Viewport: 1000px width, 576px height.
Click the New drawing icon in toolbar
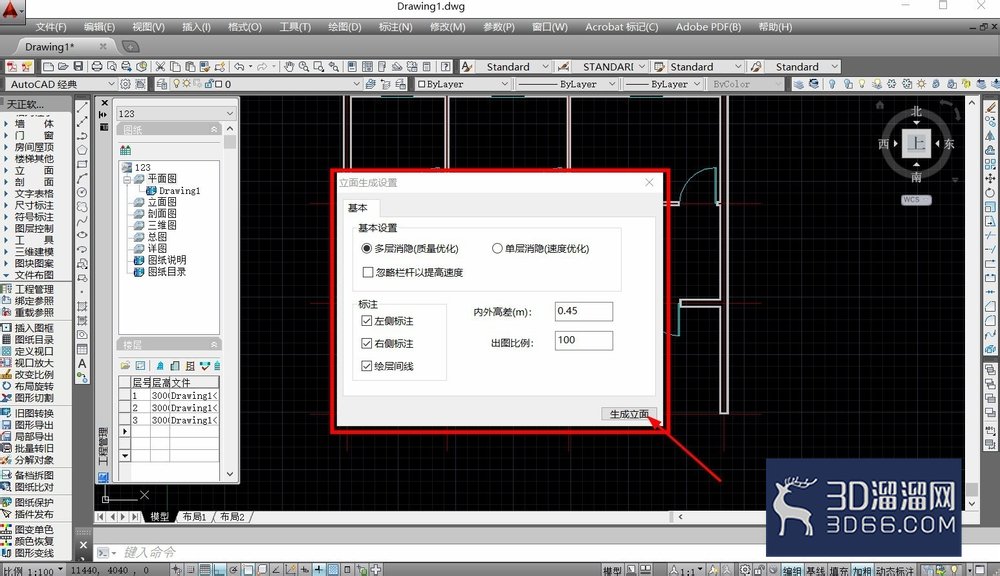click(48, 66)
